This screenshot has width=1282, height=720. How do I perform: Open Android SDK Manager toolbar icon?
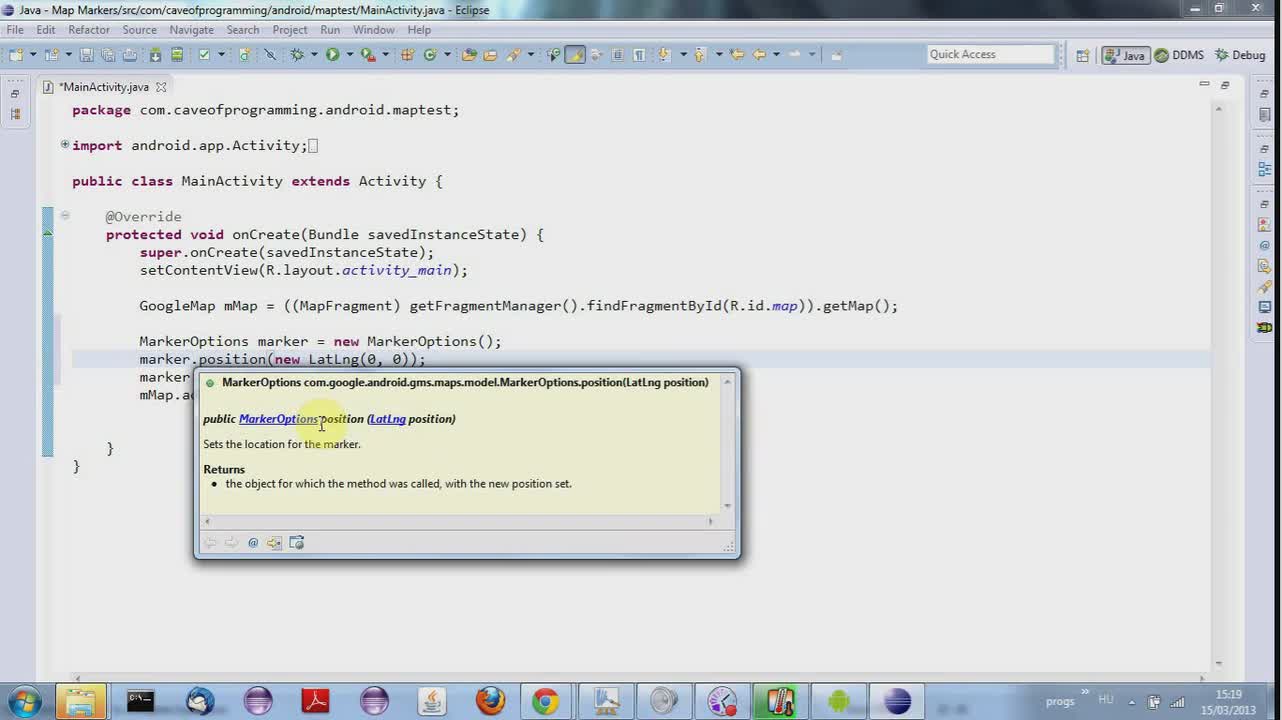click(155, 54)
